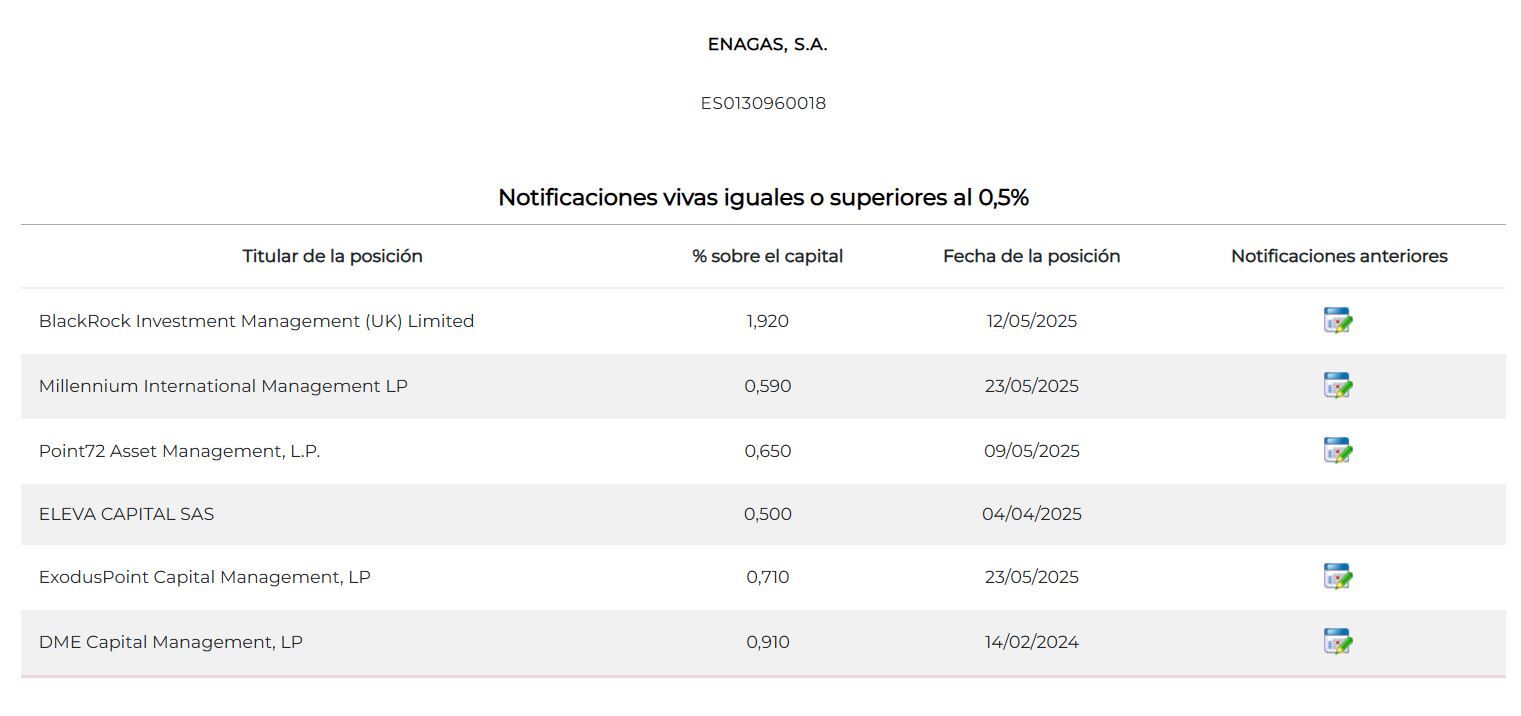Click the '% sobre el capital' column header

[x=767, y=256]
